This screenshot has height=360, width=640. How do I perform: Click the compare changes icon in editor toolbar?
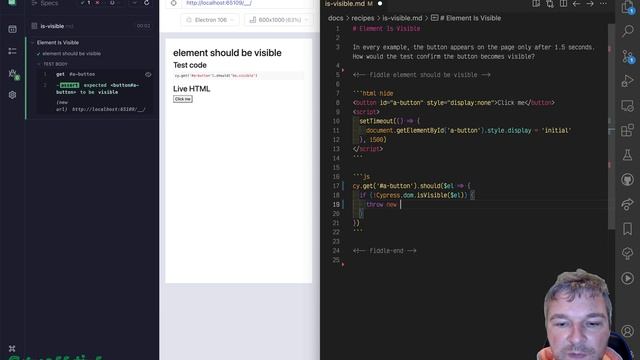point(550,4)
